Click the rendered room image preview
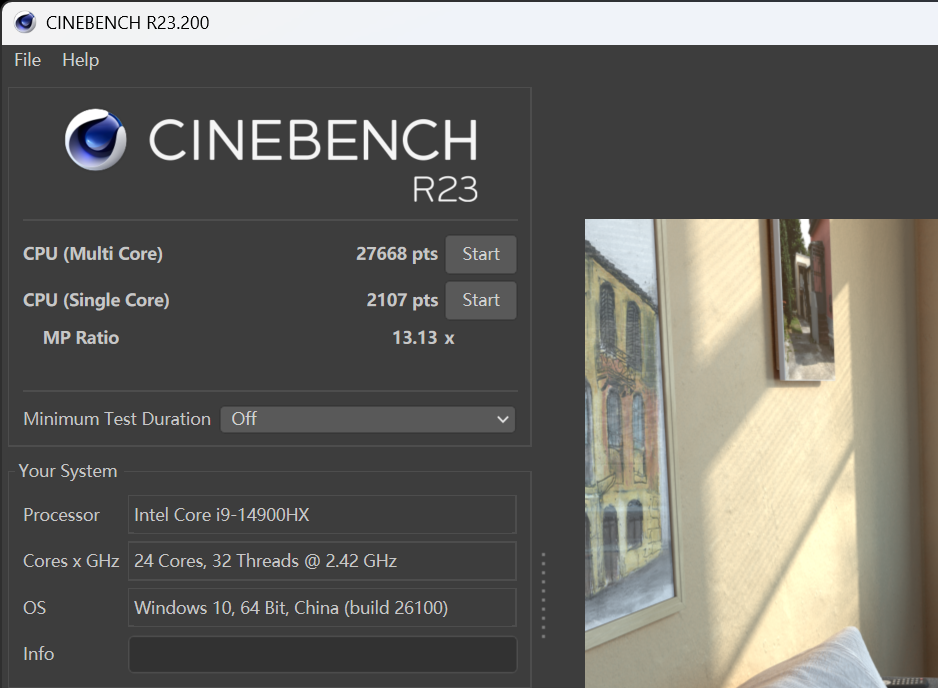938x688 pixels. click(762, 453)
